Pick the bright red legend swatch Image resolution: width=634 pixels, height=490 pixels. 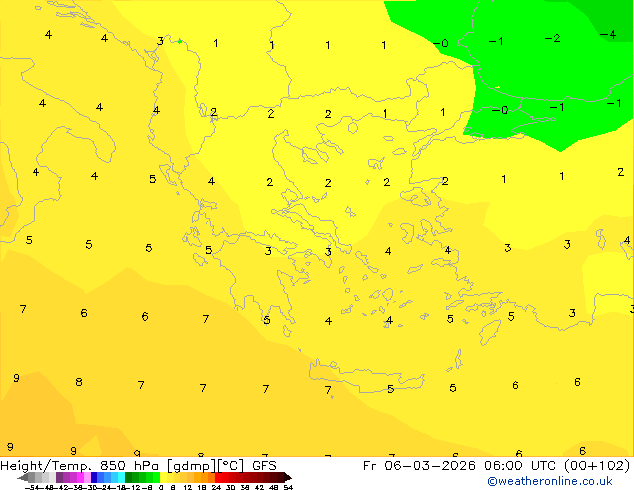(x=218, y=477)
